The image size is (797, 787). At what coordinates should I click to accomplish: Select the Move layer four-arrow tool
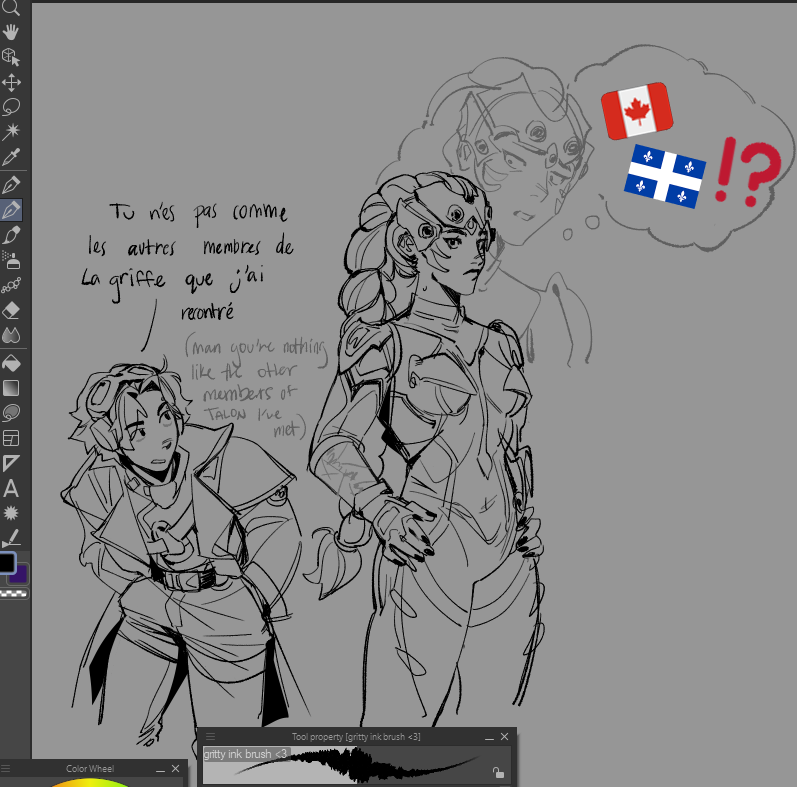(11, 82)
